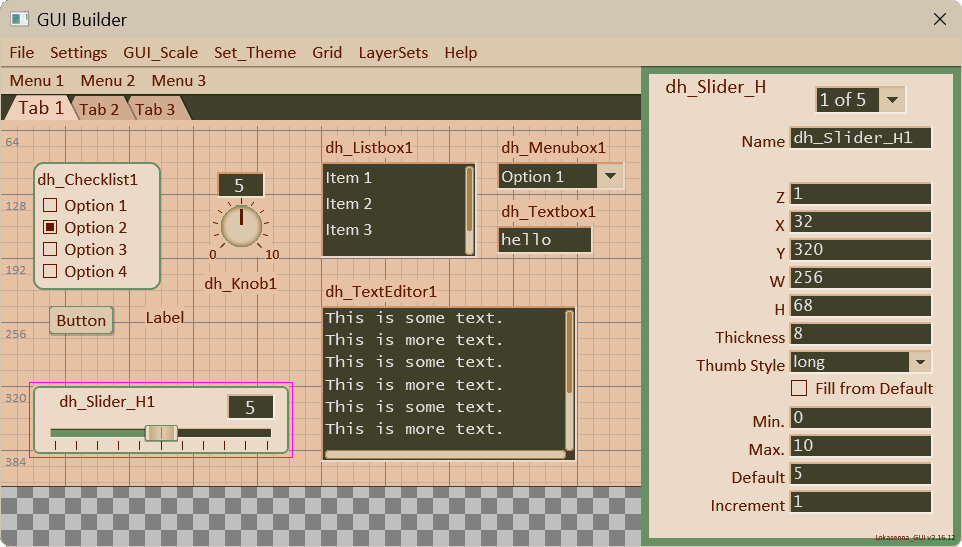Click inside the dh_TextEditor1 text area

pos(443,378)
